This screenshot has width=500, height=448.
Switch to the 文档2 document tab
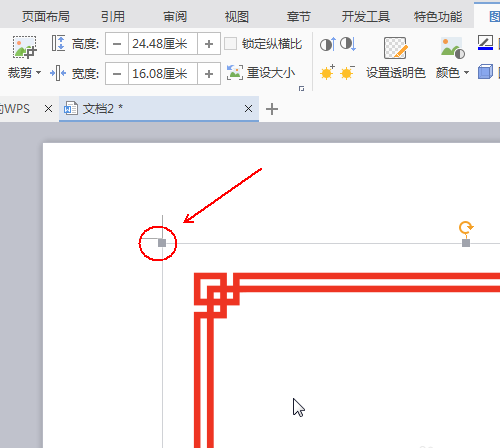159,109
